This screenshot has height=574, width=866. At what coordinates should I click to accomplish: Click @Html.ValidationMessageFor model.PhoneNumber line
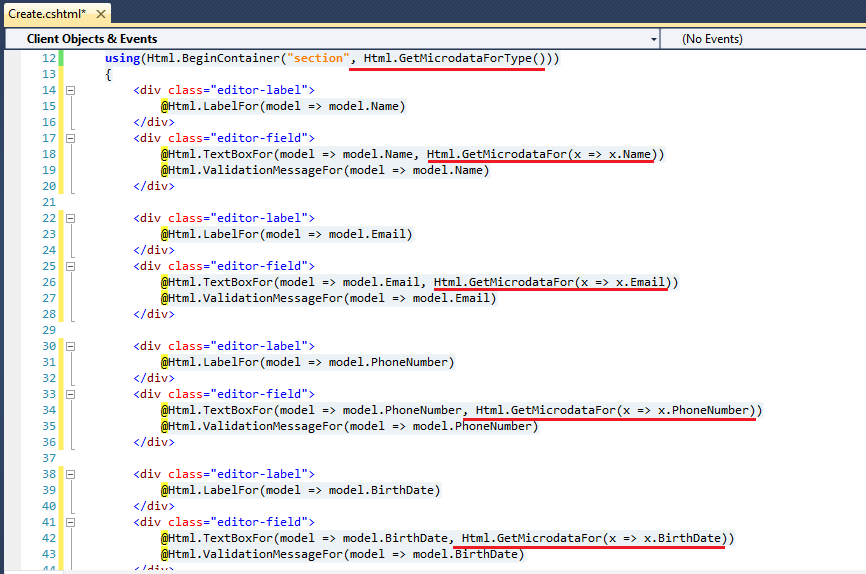[350, 426]
